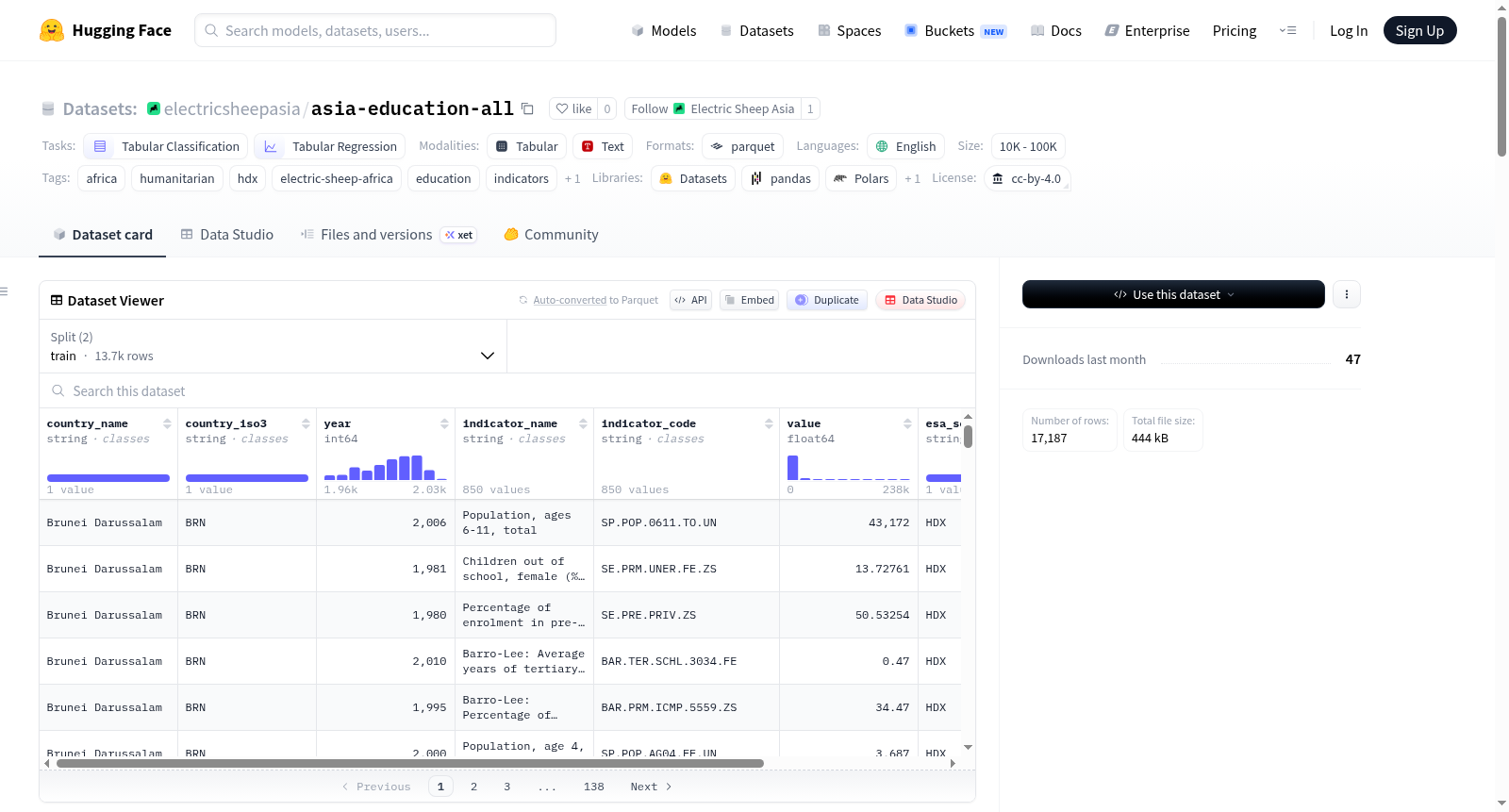Copy dataset name with copy icon

click(x=527, y=109)
